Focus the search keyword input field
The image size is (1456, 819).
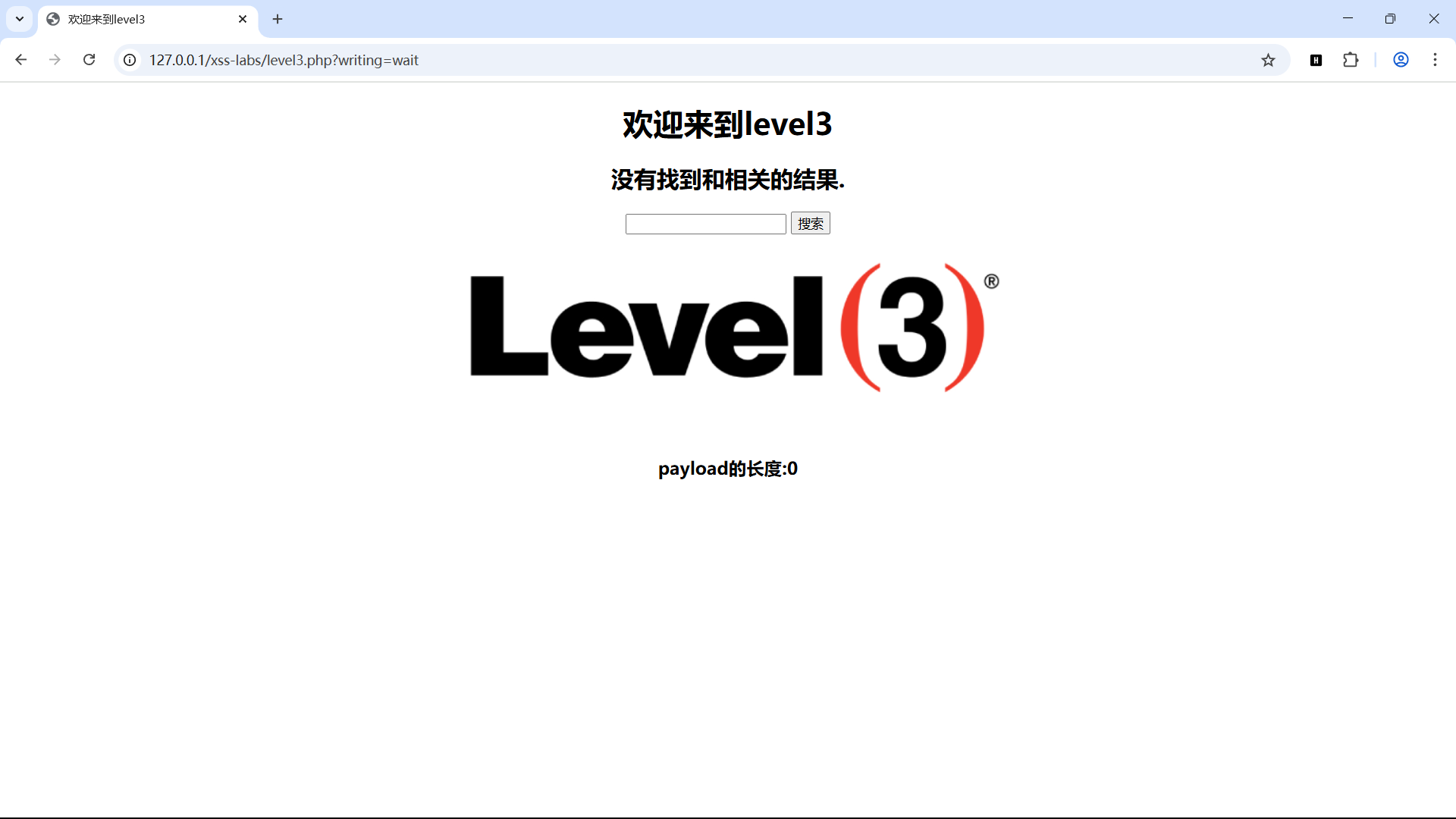click(x=705, y=224)
